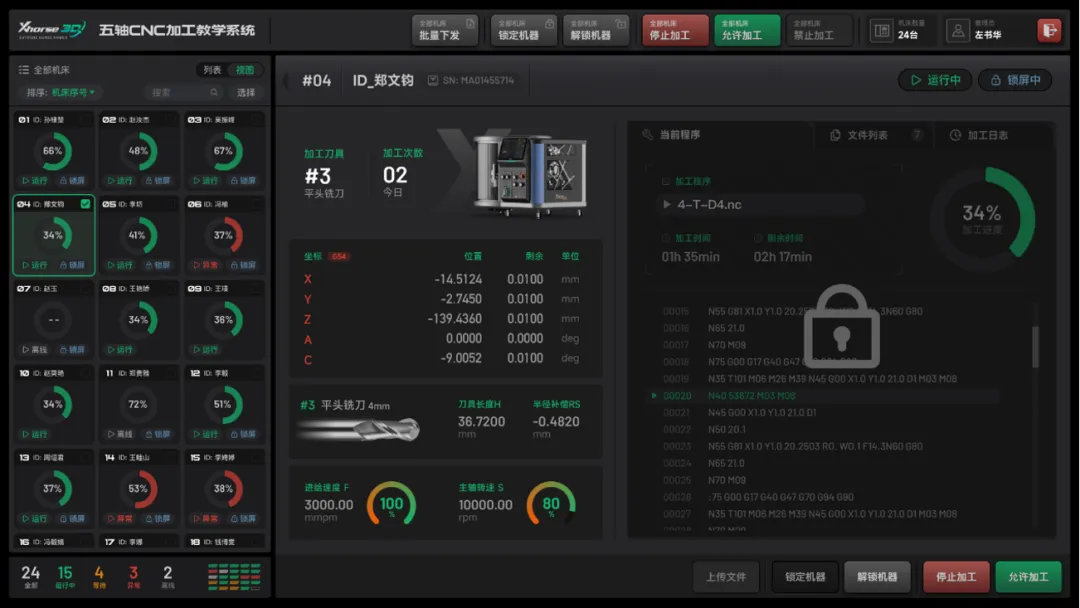Click the red abnormal status icon on machine 06
The height and width of the screenshot is (608, 1080).
coord(197,265)
